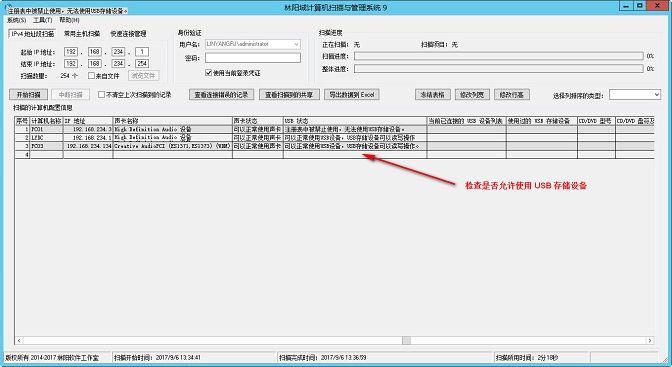Click the last octet of start IP
This screenshot has height=367, width=672.
click(142, 52)
